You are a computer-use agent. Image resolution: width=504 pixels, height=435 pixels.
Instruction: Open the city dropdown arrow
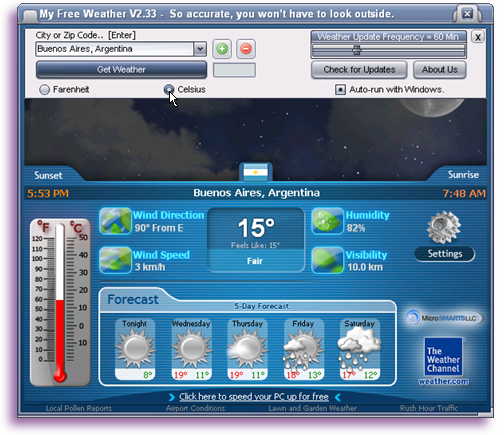[x=200, y=49]
